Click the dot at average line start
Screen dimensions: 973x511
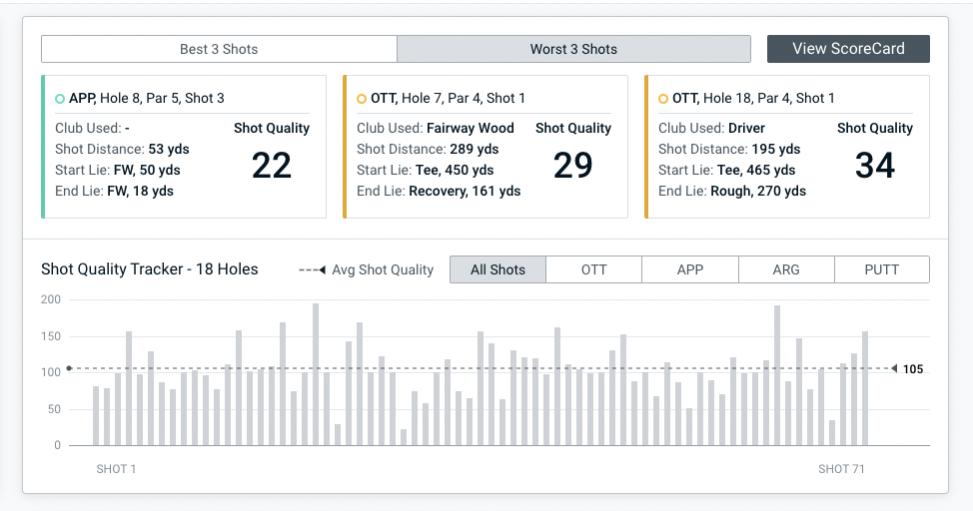69,369
